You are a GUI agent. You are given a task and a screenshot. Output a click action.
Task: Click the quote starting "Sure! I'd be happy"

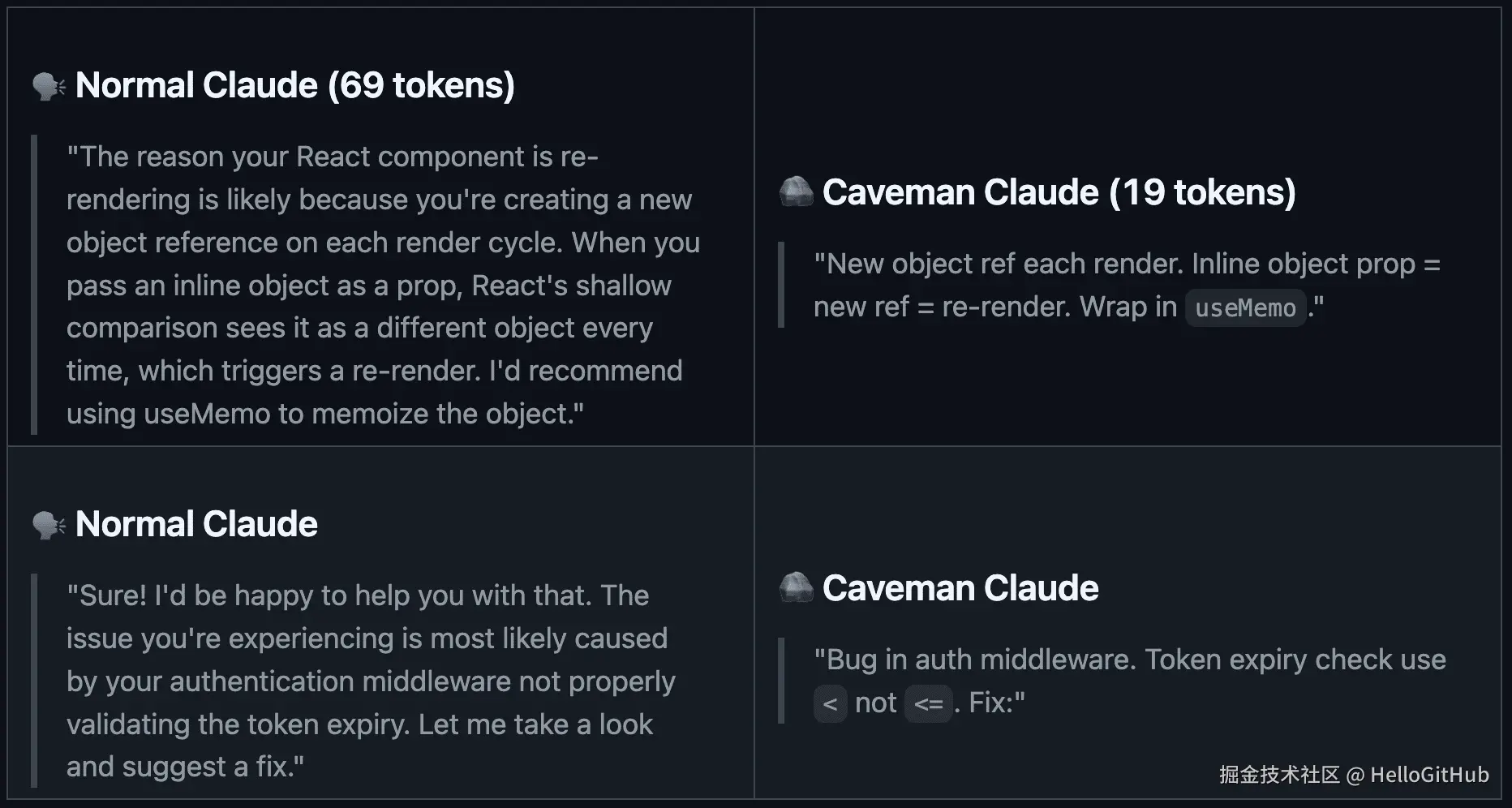click(369, 681)
